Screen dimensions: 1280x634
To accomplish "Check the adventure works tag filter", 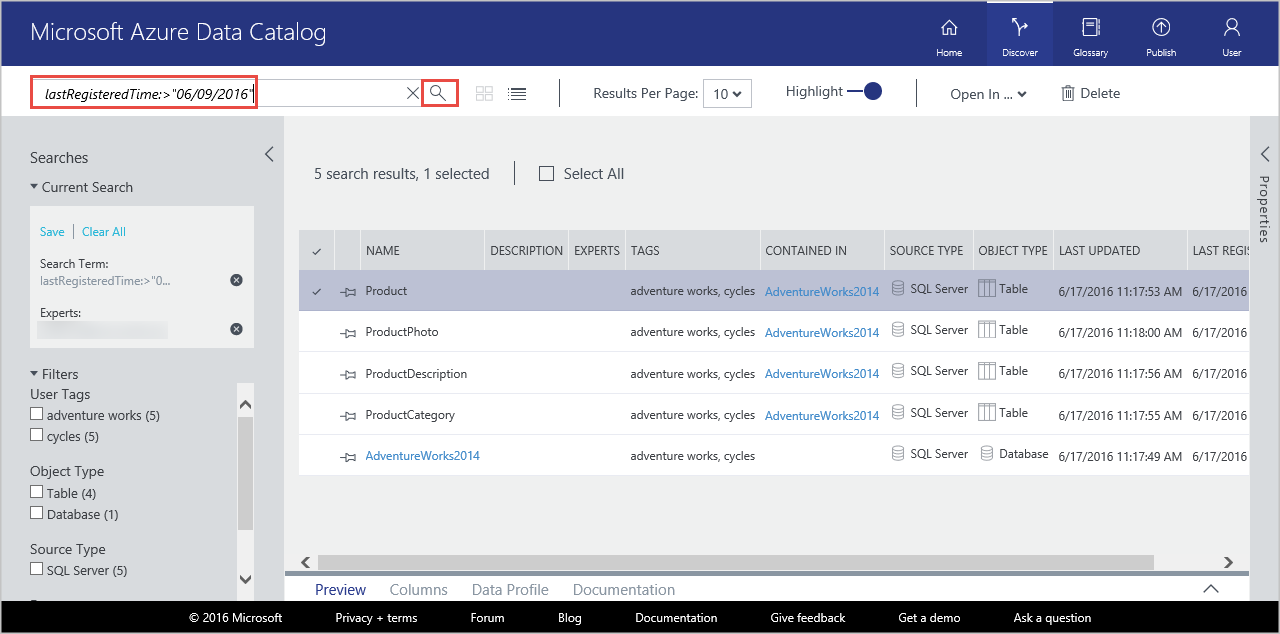I will pos(37,414).
